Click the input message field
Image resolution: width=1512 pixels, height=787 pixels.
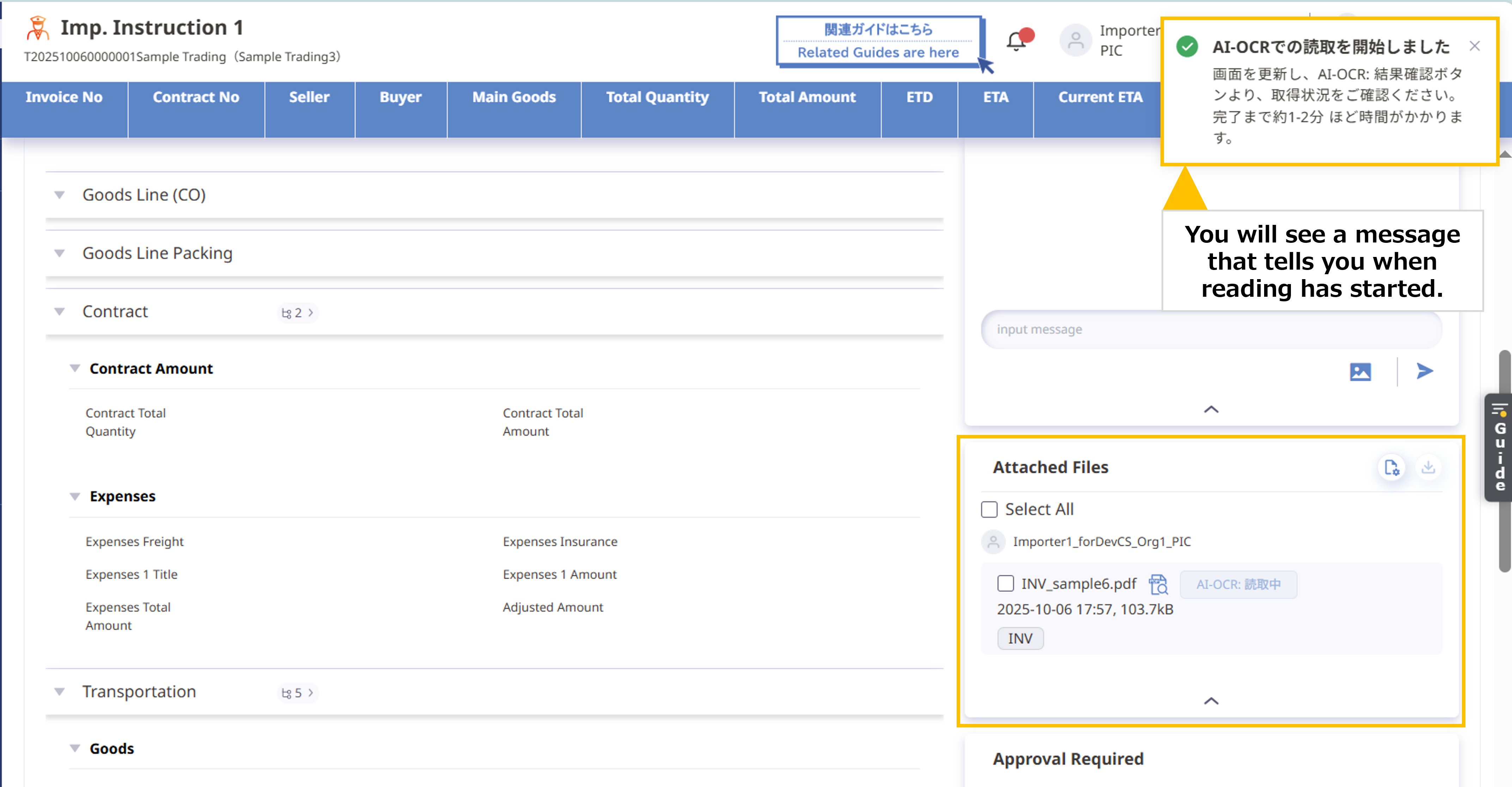coord(1212,330)
